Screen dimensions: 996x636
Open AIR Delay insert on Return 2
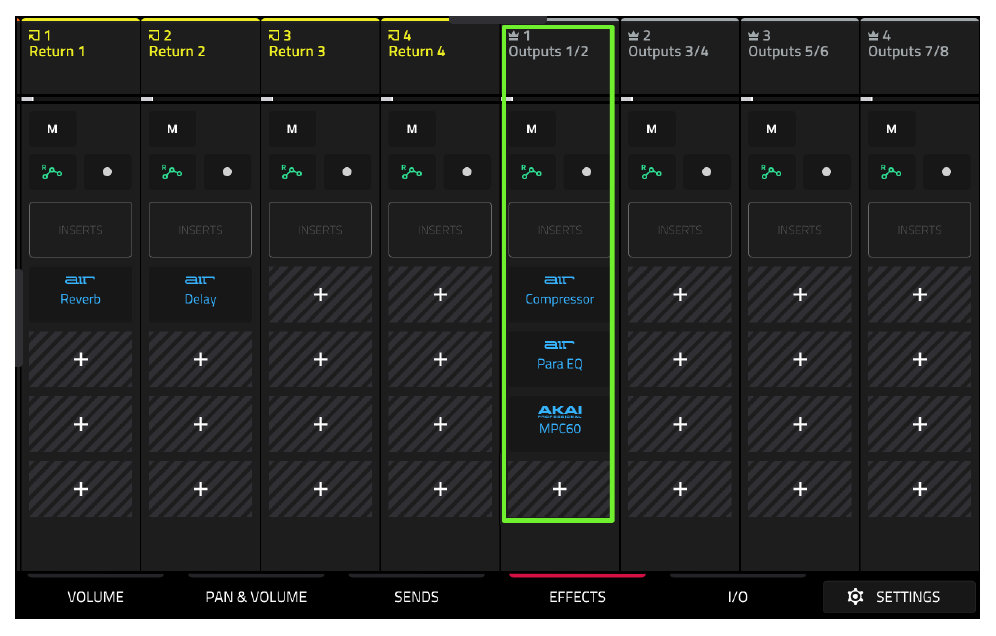point(200,294)
